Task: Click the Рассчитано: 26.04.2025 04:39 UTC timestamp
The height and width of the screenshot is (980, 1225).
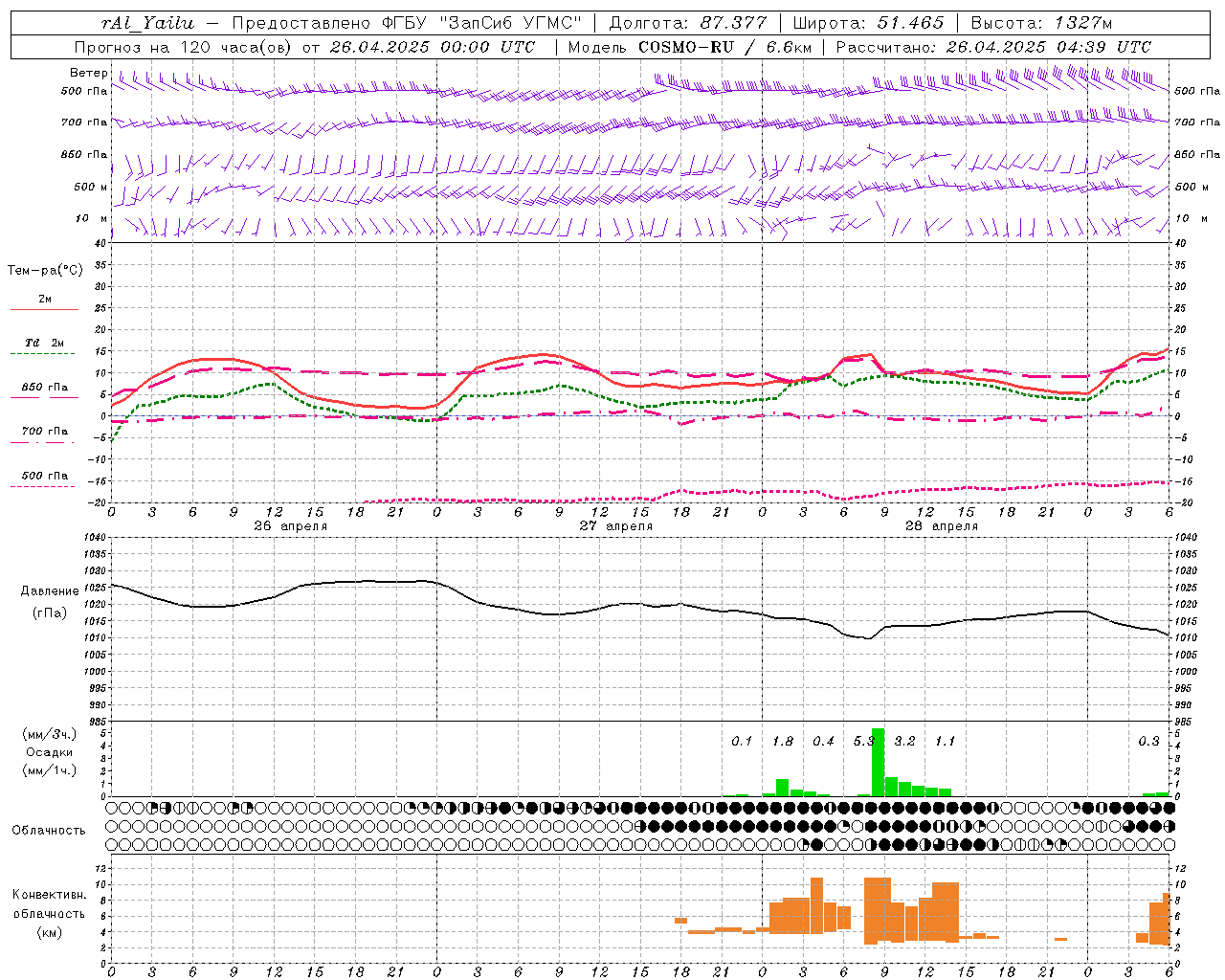Action: [993, 47]
